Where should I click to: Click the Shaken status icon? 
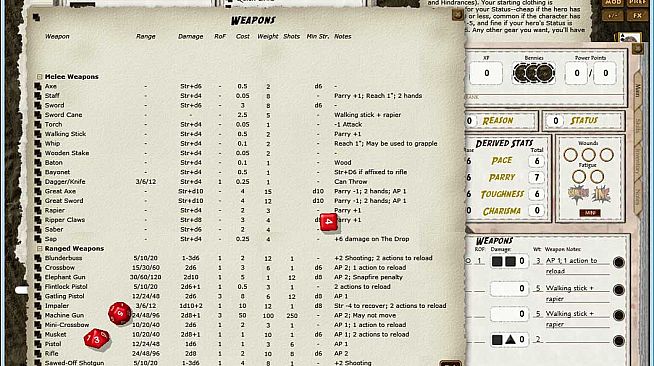(579, 195)
